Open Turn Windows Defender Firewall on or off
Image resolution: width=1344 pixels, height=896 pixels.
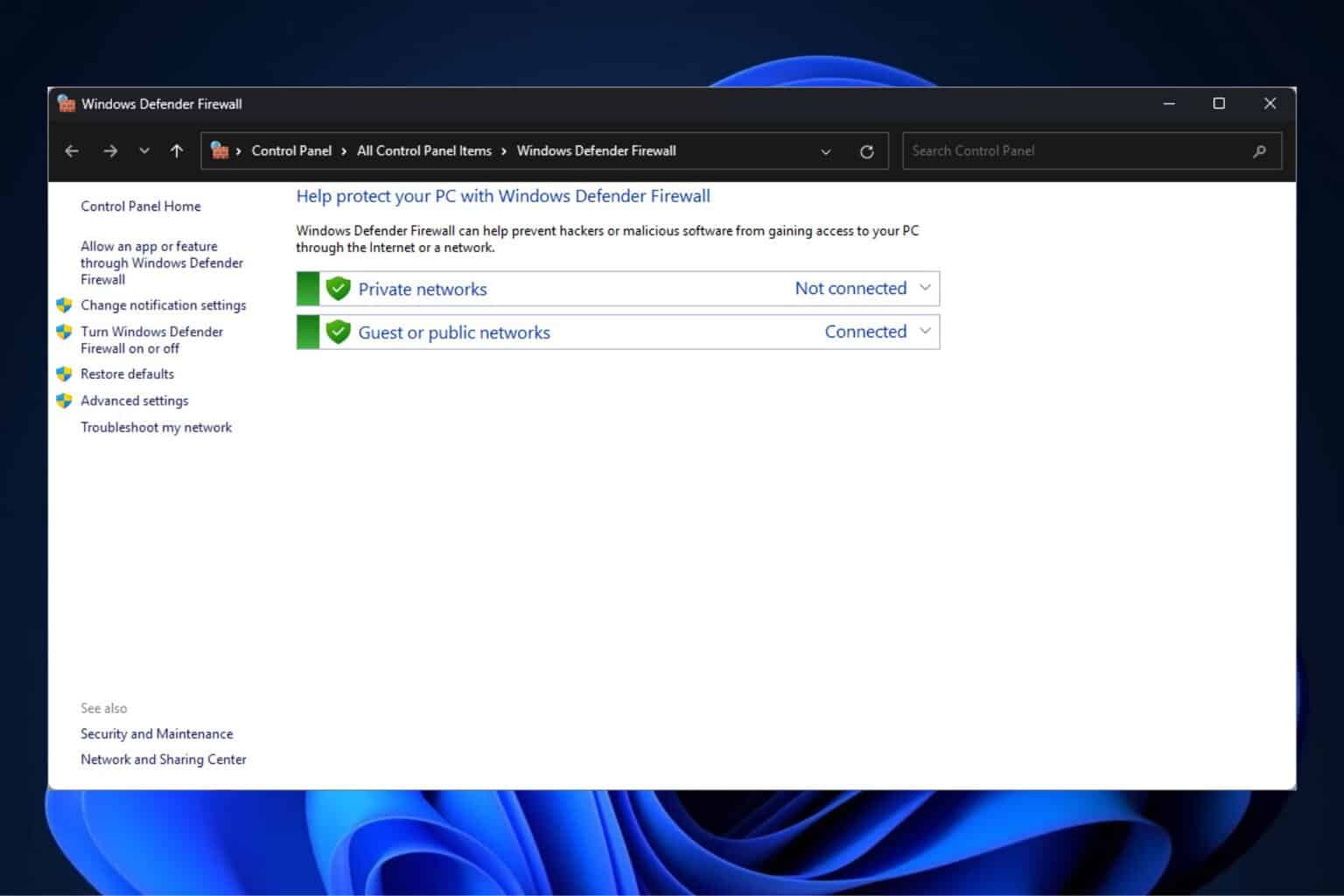click(151, 339)
